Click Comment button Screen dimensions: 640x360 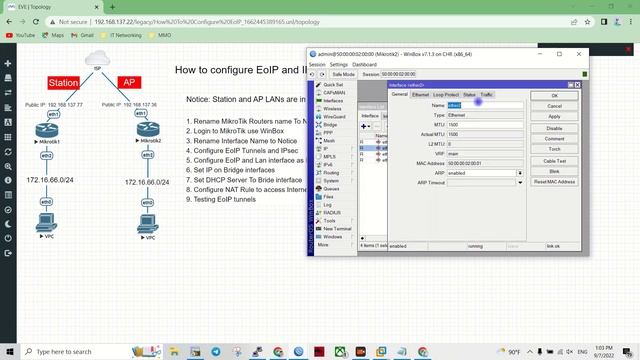tap(554, 139)
